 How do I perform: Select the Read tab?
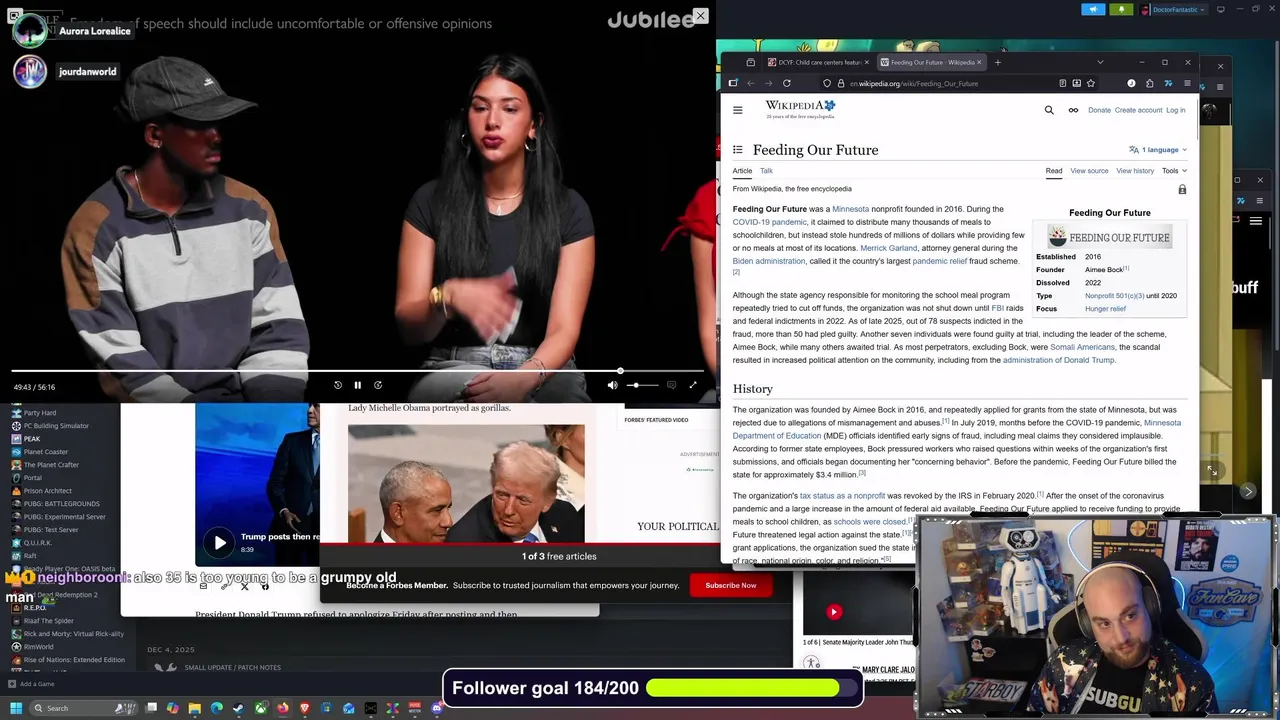(1054, 171)
